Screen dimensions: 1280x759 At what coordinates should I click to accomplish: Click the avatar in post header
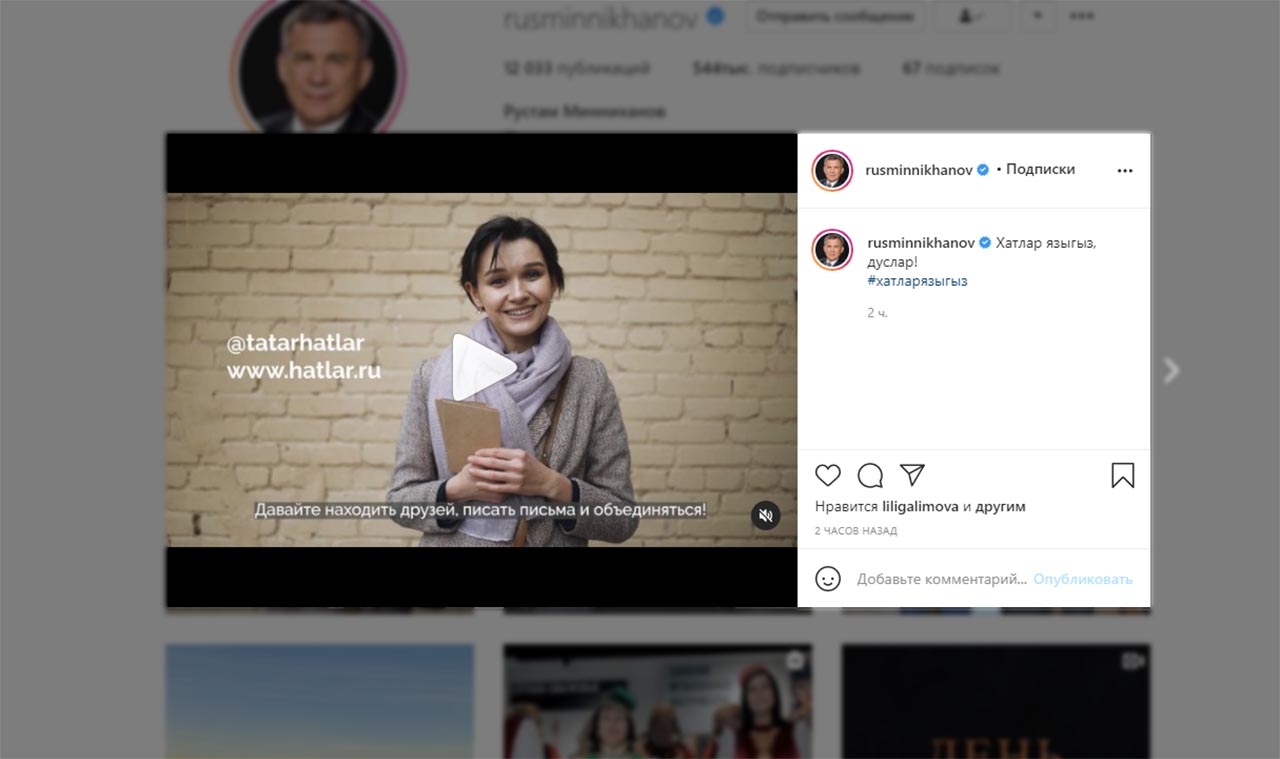(x=832, y=170)
